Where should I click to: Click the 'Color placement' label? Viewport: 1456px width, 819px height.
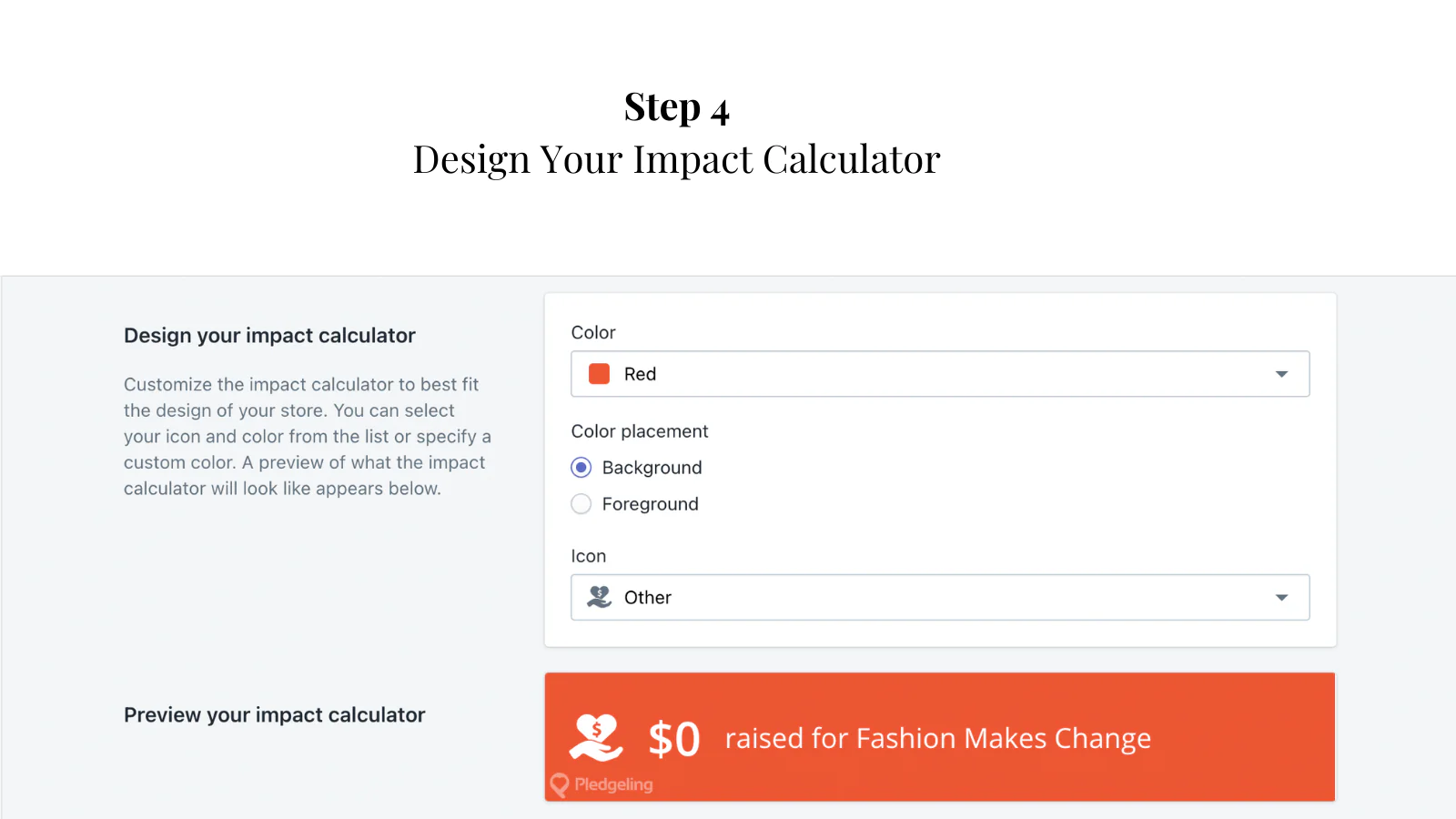[x=639, y=431]
